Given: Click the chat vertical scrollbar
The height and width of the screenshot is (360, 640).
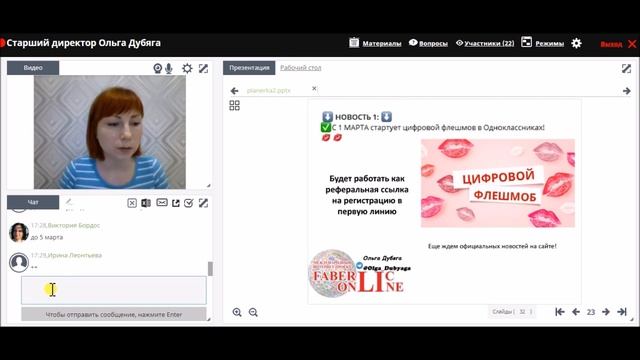Looking at the screenshot, I should tap(210, 268).
